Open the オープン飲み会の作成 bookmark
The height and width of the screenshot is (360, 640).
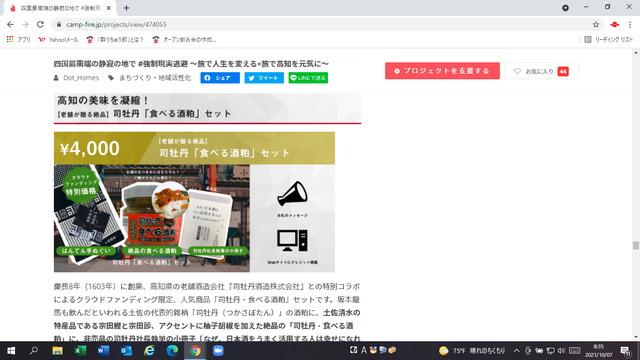184,40
